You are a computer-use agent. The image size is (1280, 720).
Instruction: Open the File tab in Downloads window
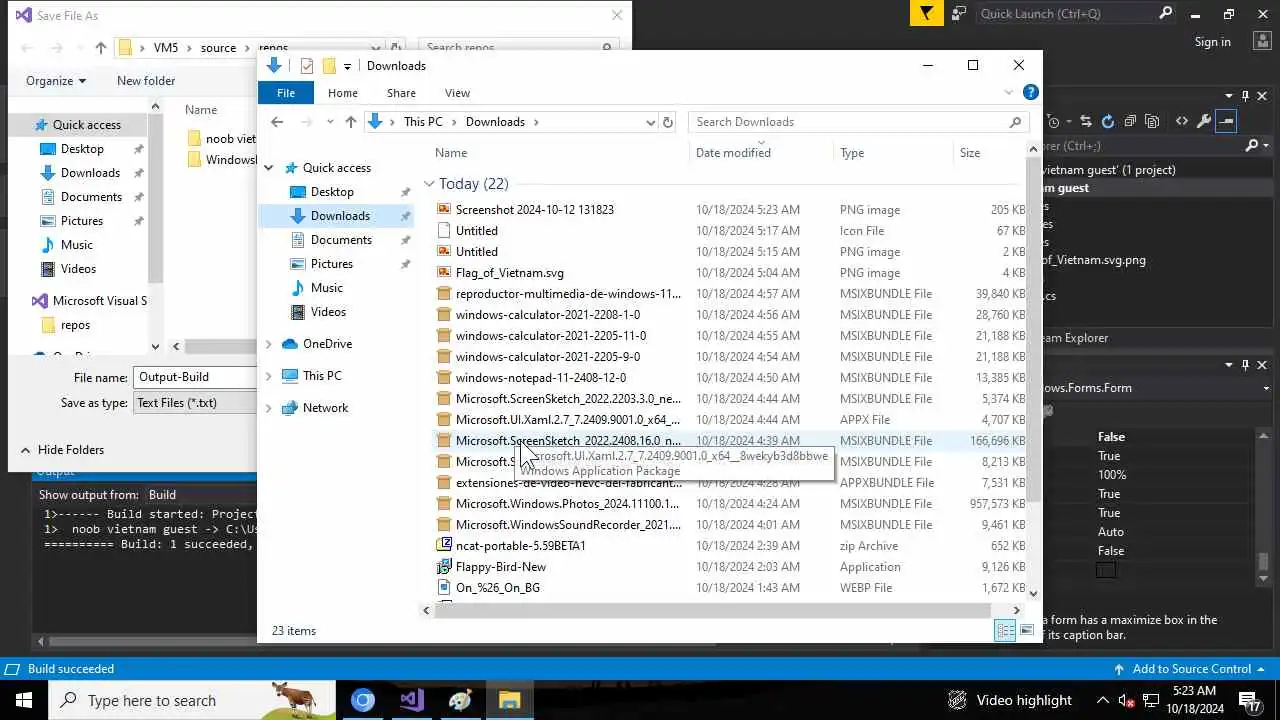(286, 93)
